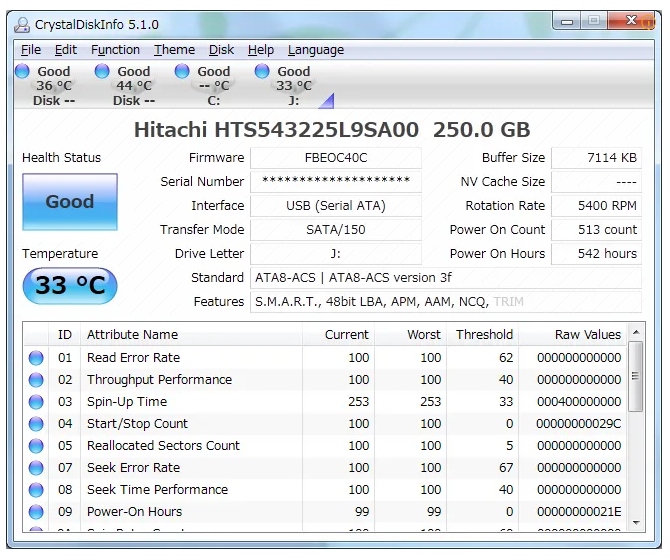Click the 33 °C temperature button
Viewport: 670px width, 560px height.
(x=70, y=285)
